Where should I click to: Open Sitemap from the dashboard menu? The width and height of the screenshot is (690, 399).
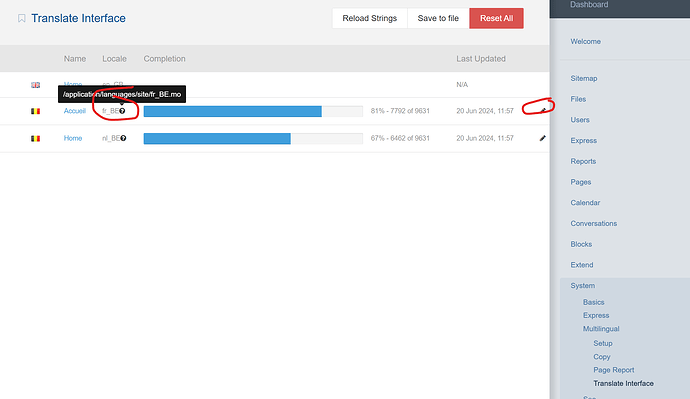(584, 78)
